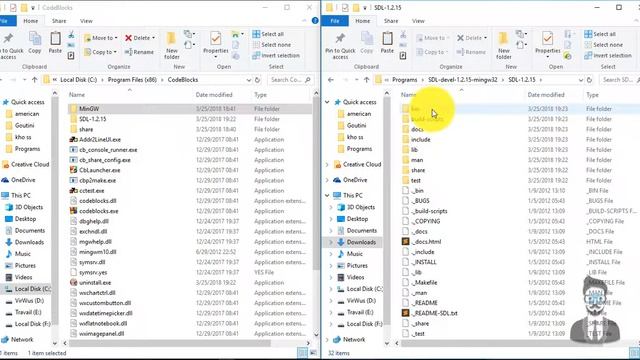Go back in SDL-1.2.15 window
The height and width of the screenshot is (360, 640).
331,80
